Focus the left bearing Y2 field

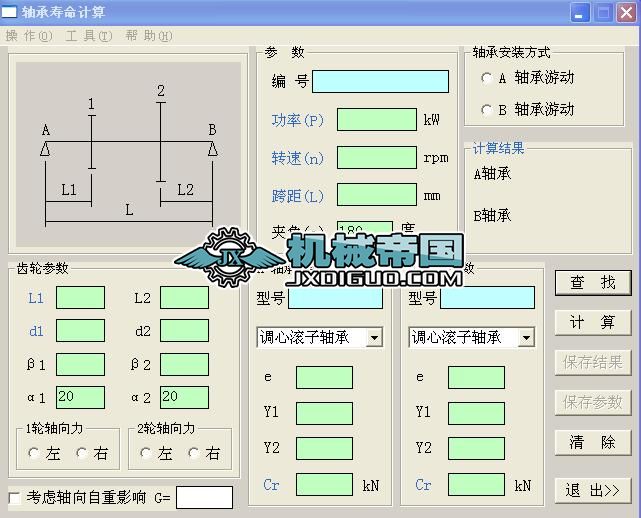click(x=325, y=448)
